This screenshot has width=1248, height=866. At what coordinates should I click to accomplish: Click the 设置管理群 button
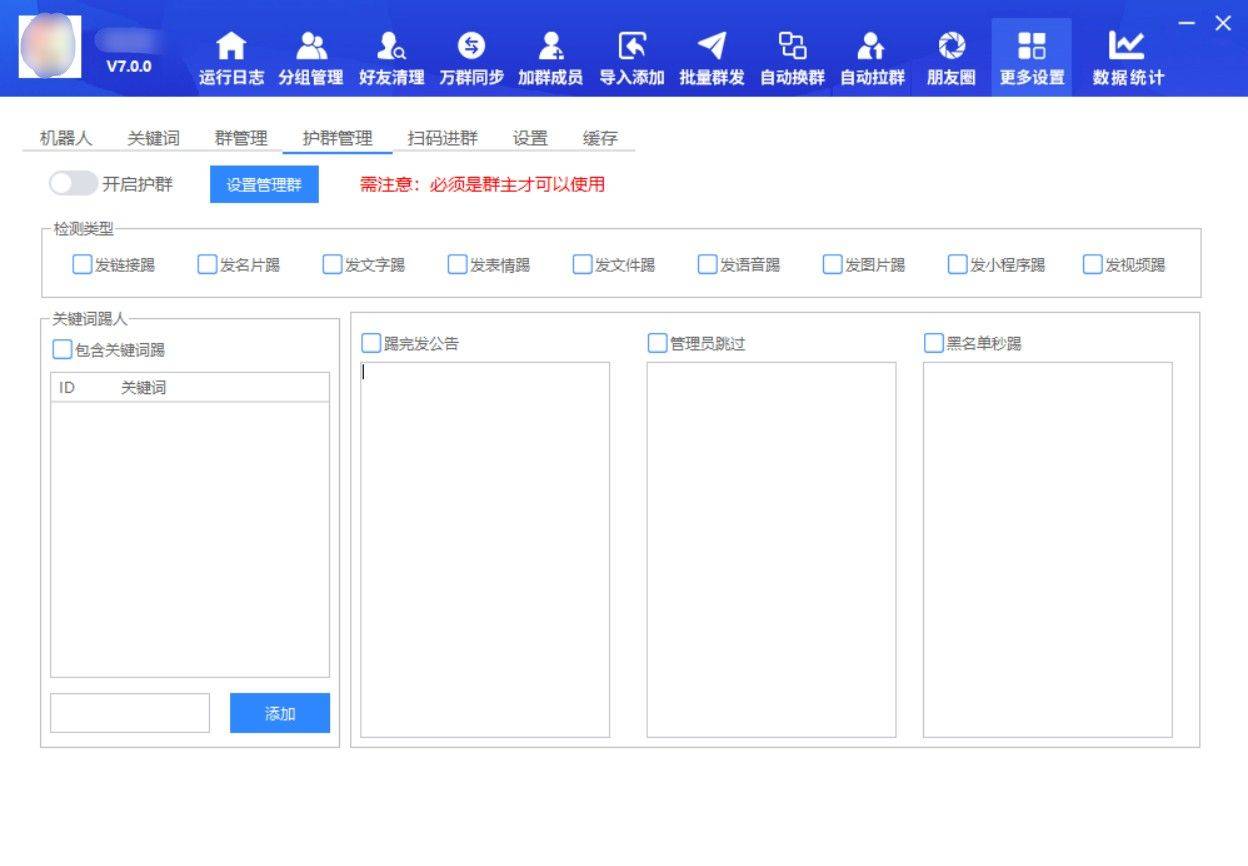click(264, 185)
